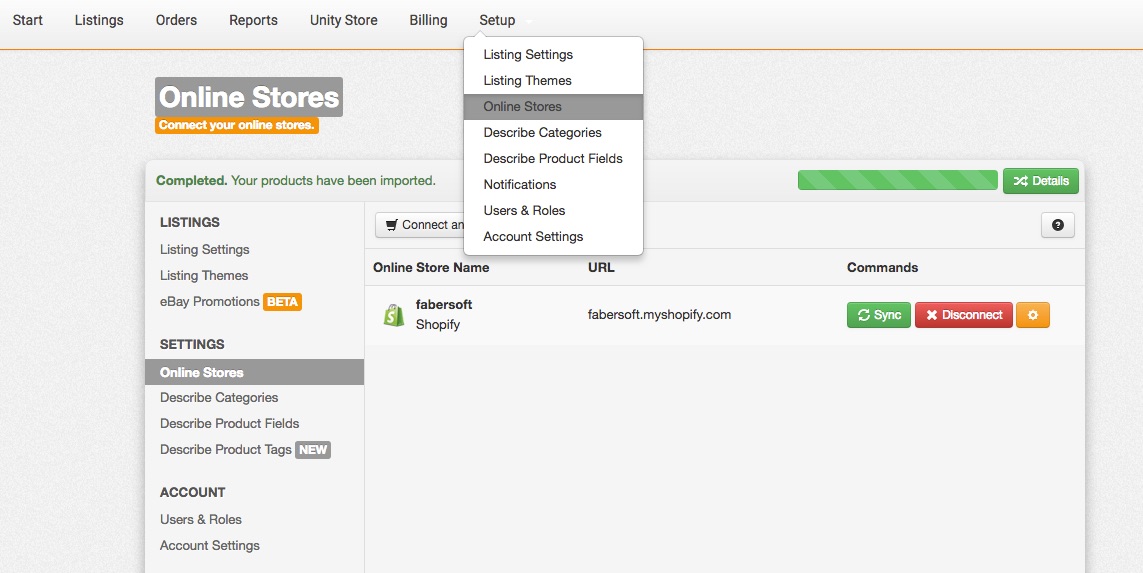Open import Details button
Screen dimensions: 1143x573
coord(1040,181)
